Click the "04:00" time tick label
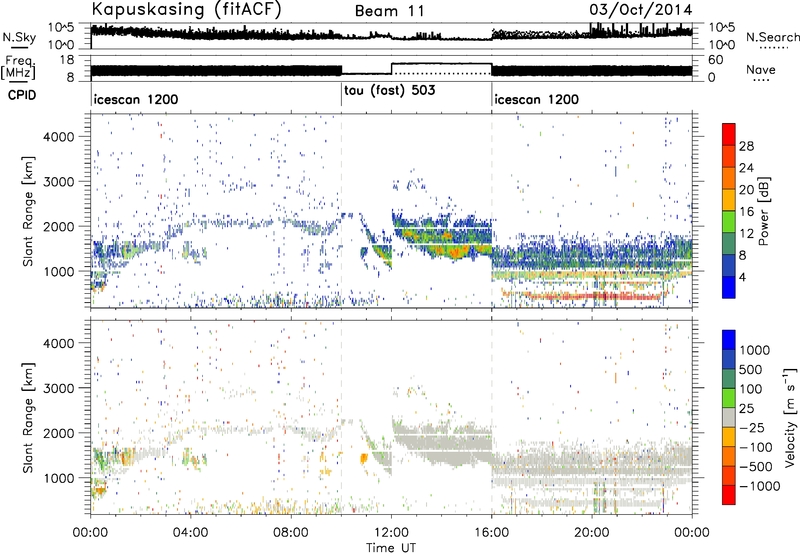 [x=190, y=533]
